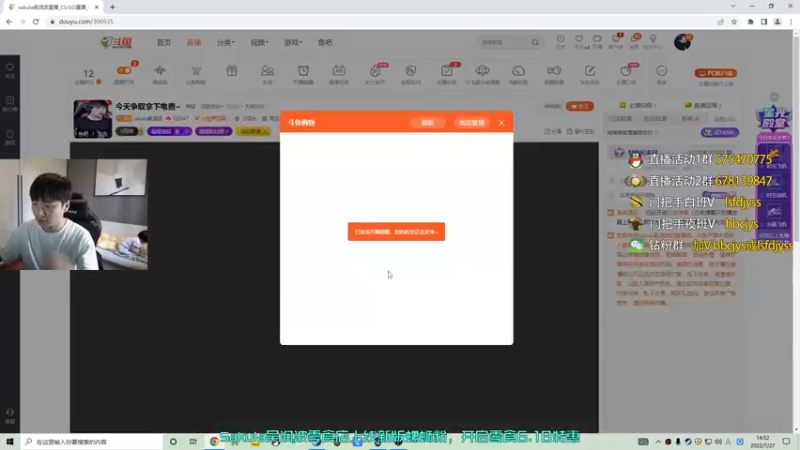Open the history clock icon in header
Screen dimensions: 800x450
point(560,41)
